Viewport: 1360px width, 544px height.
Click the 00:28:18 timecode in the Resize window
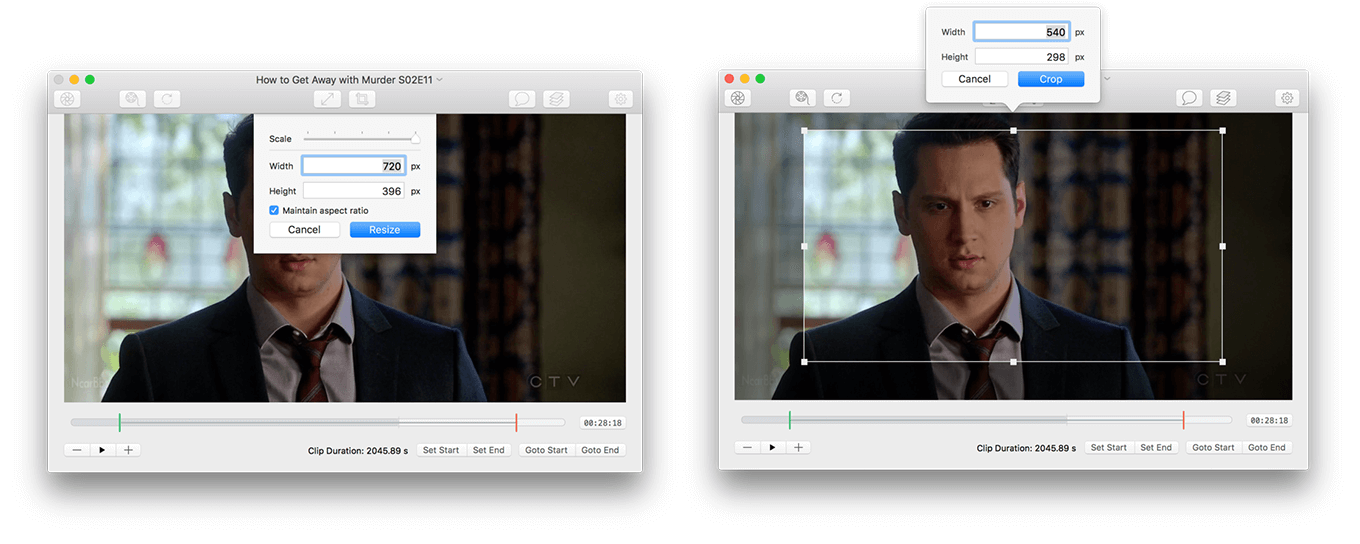coord(602,423)
